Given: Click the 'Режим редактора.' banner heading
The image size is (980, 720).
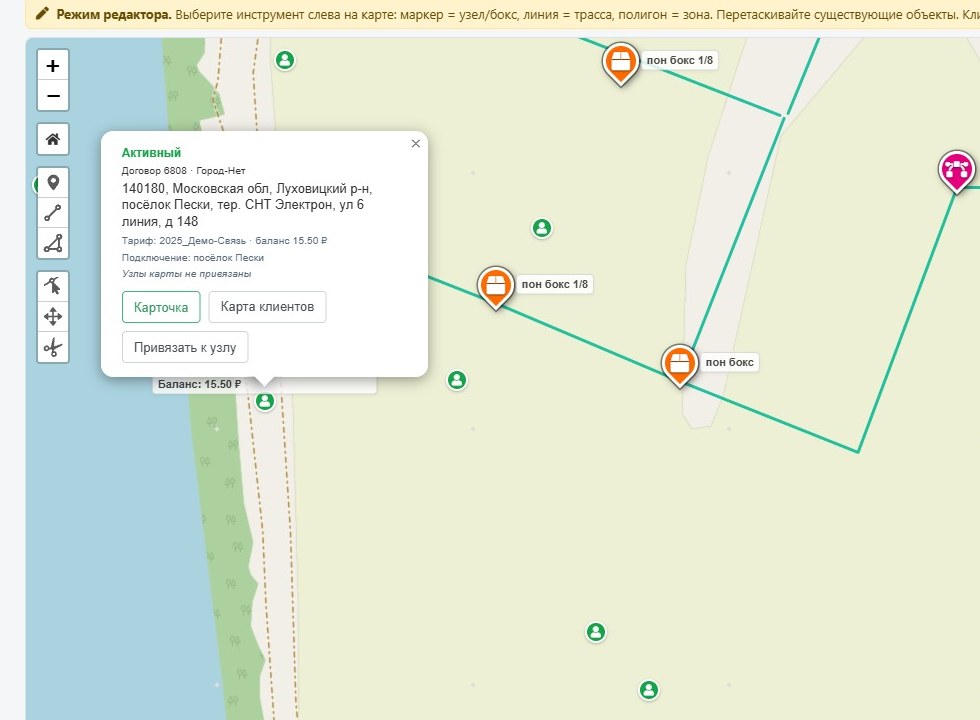Looking at the screenshot, I should pos(114,14).
